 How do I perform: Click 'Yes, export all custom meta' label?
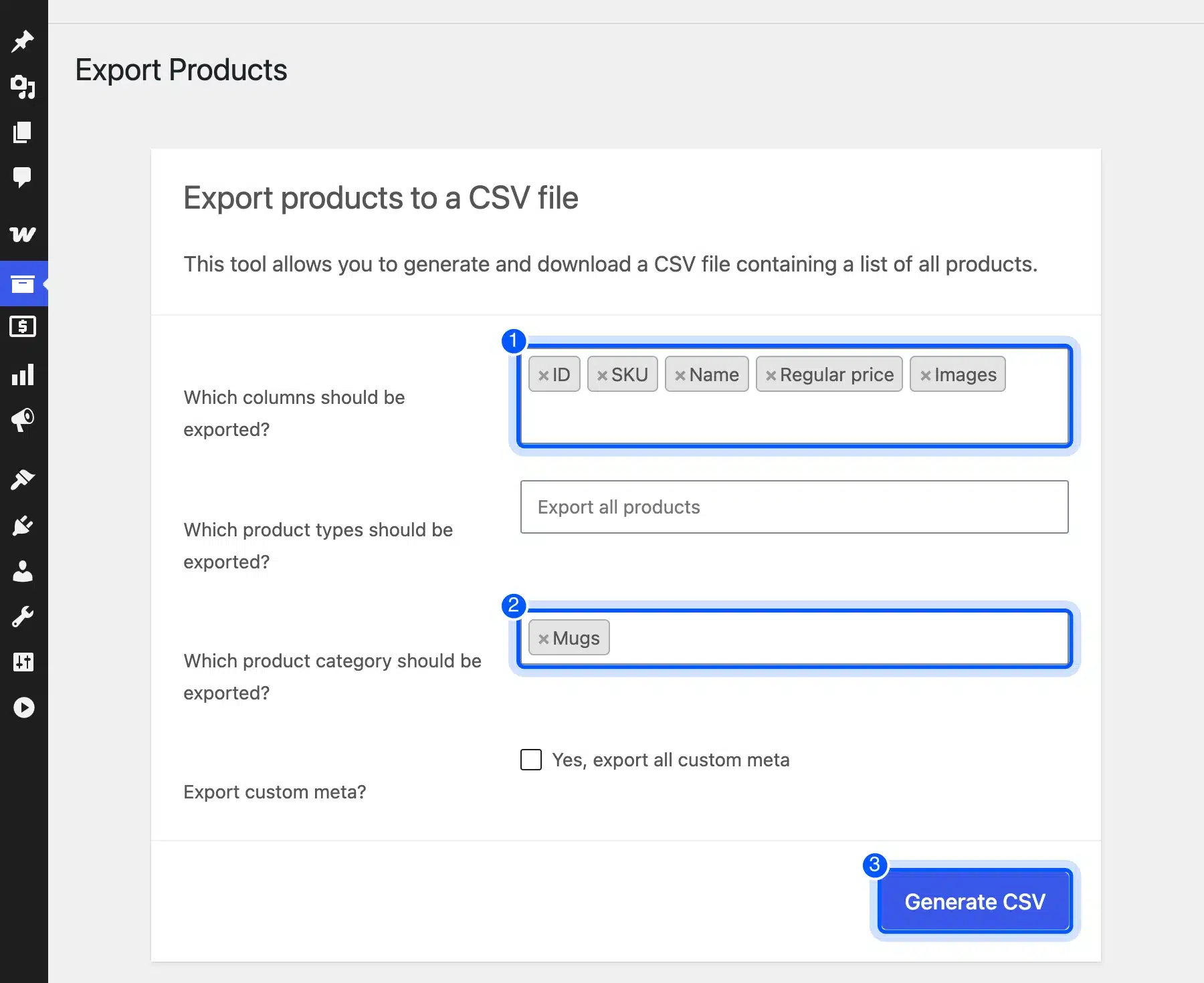pos(671,760)
